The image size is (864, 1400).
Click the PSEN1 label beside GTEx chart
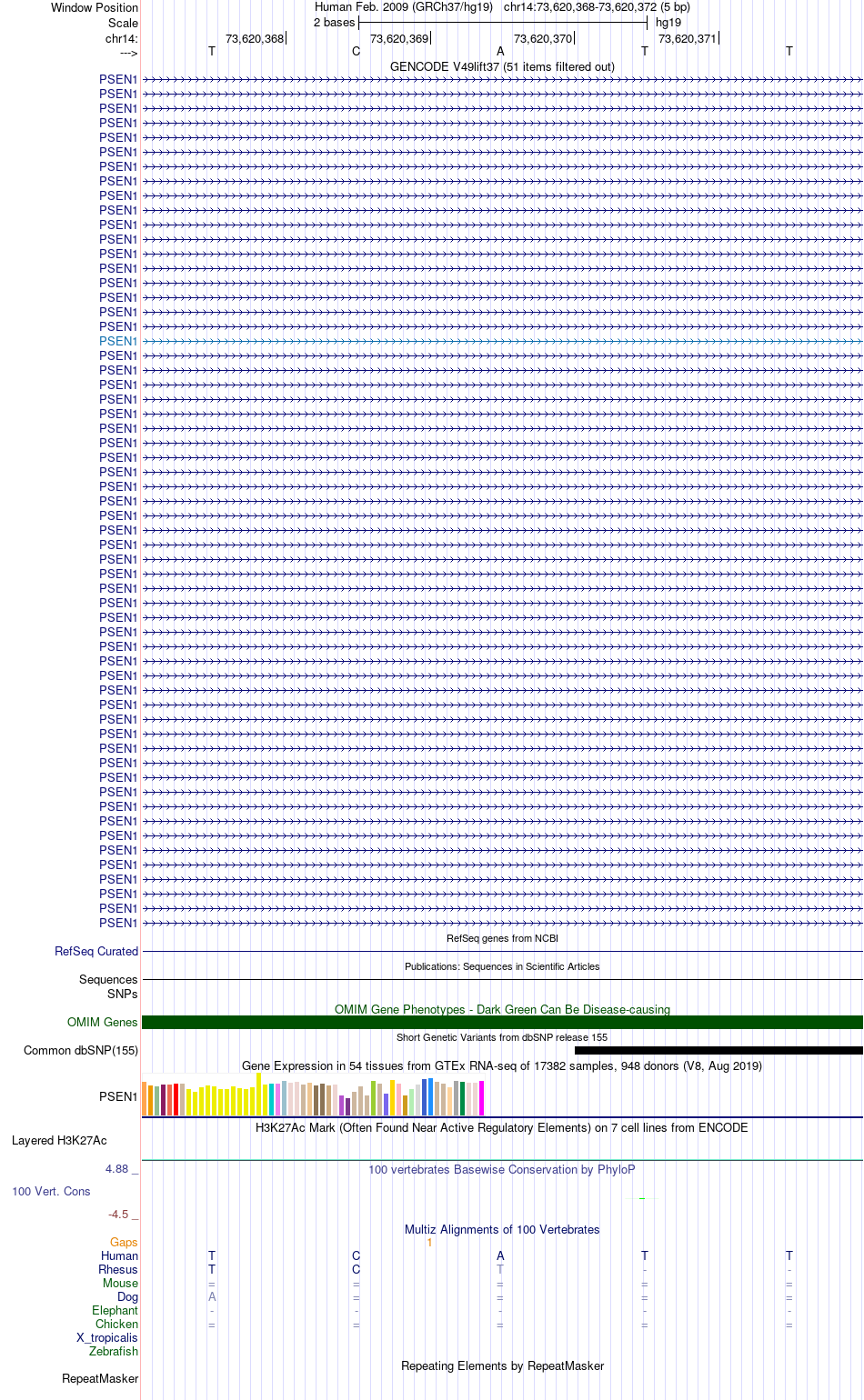(118, 1096)
